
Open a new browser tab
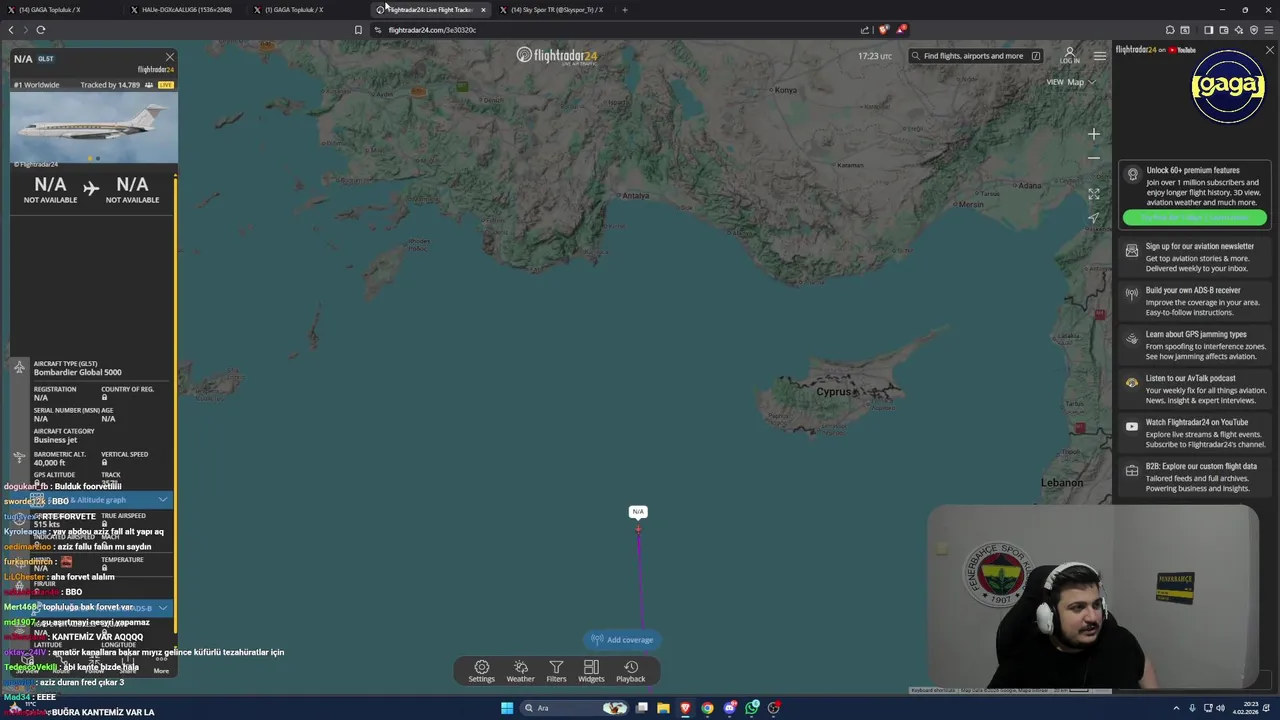point(625,10)
